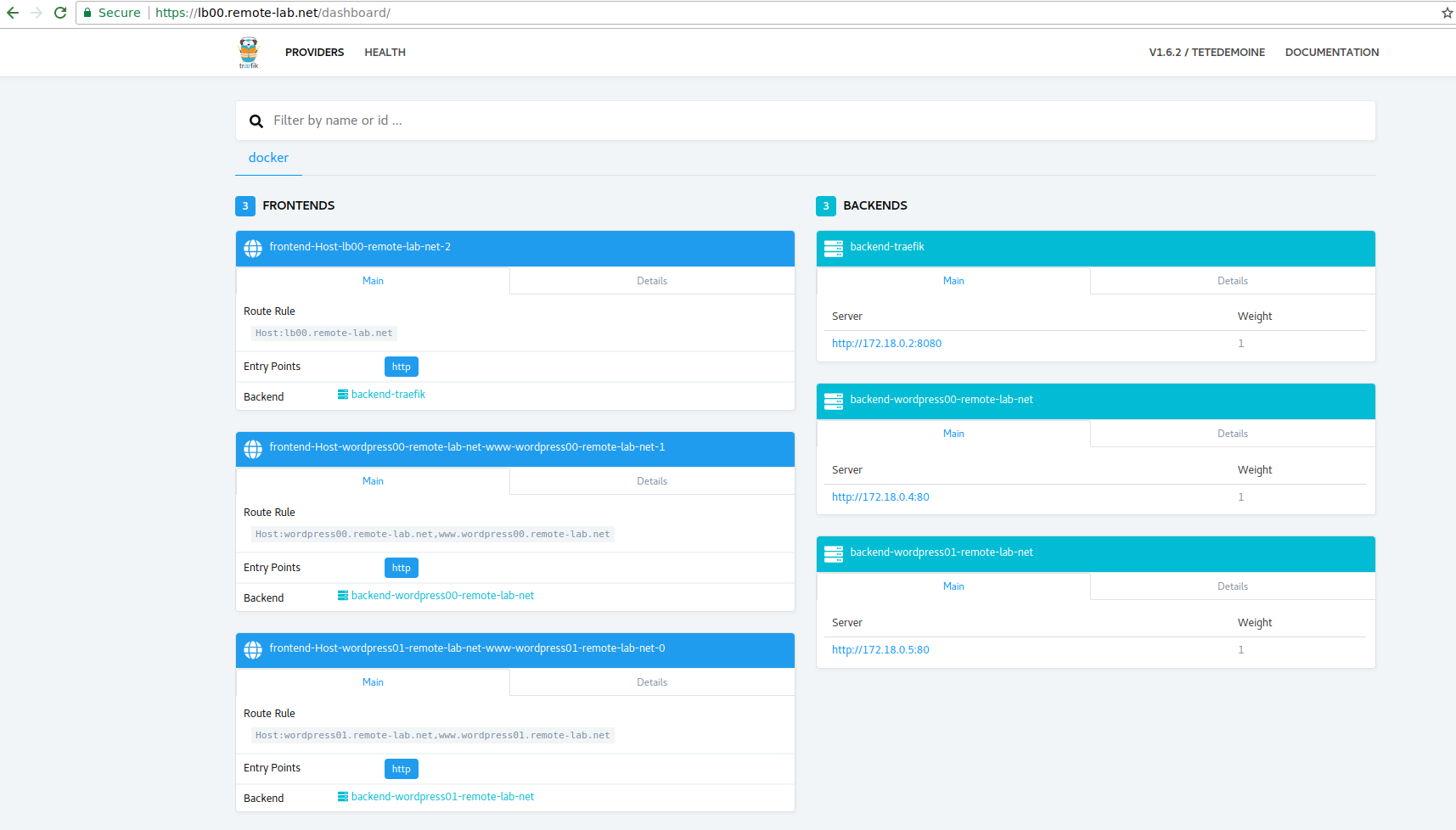The width and height of the screenshot is (1456, 830).
Task: Click weight value 1 for server 172.18.0.2:8080
Action: pos(1240,344)
